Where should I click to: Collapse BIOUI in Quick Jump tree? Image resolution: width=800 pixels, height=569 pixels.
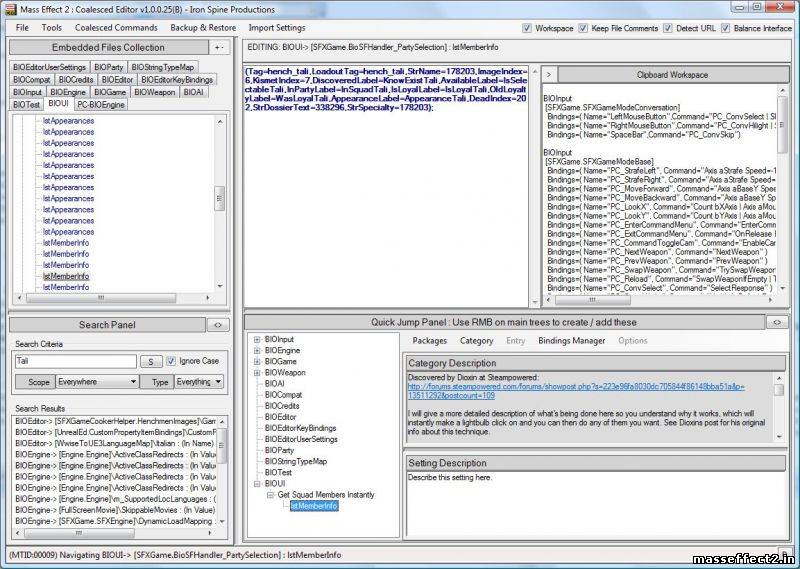(257, 484)
